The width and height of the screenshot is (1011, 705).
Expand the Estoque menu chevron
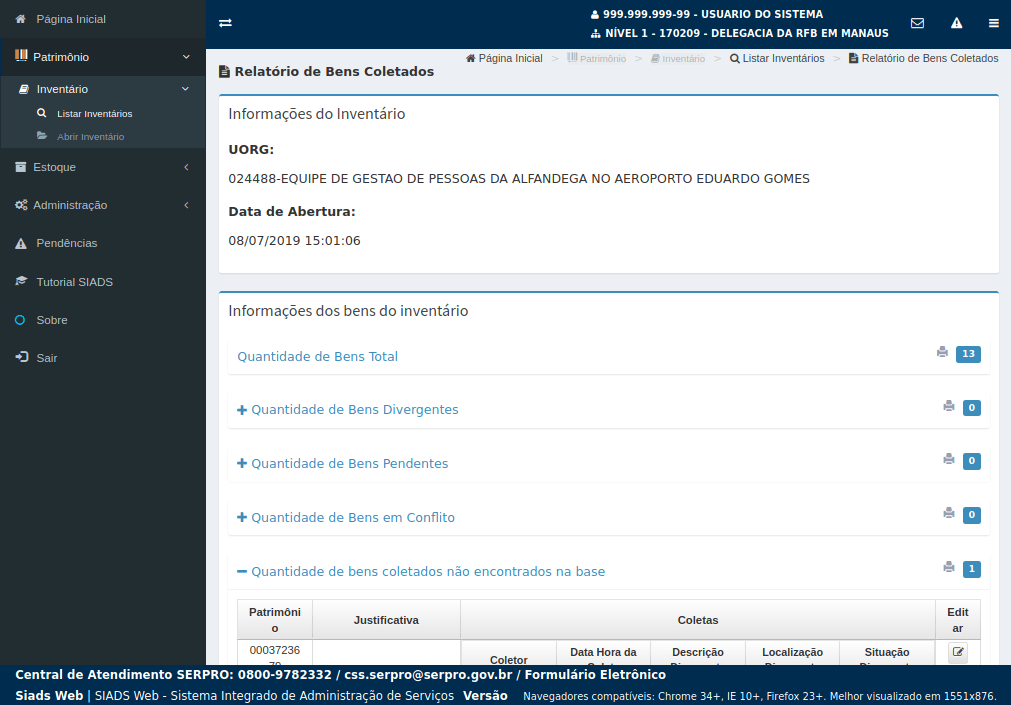[186, 167]
